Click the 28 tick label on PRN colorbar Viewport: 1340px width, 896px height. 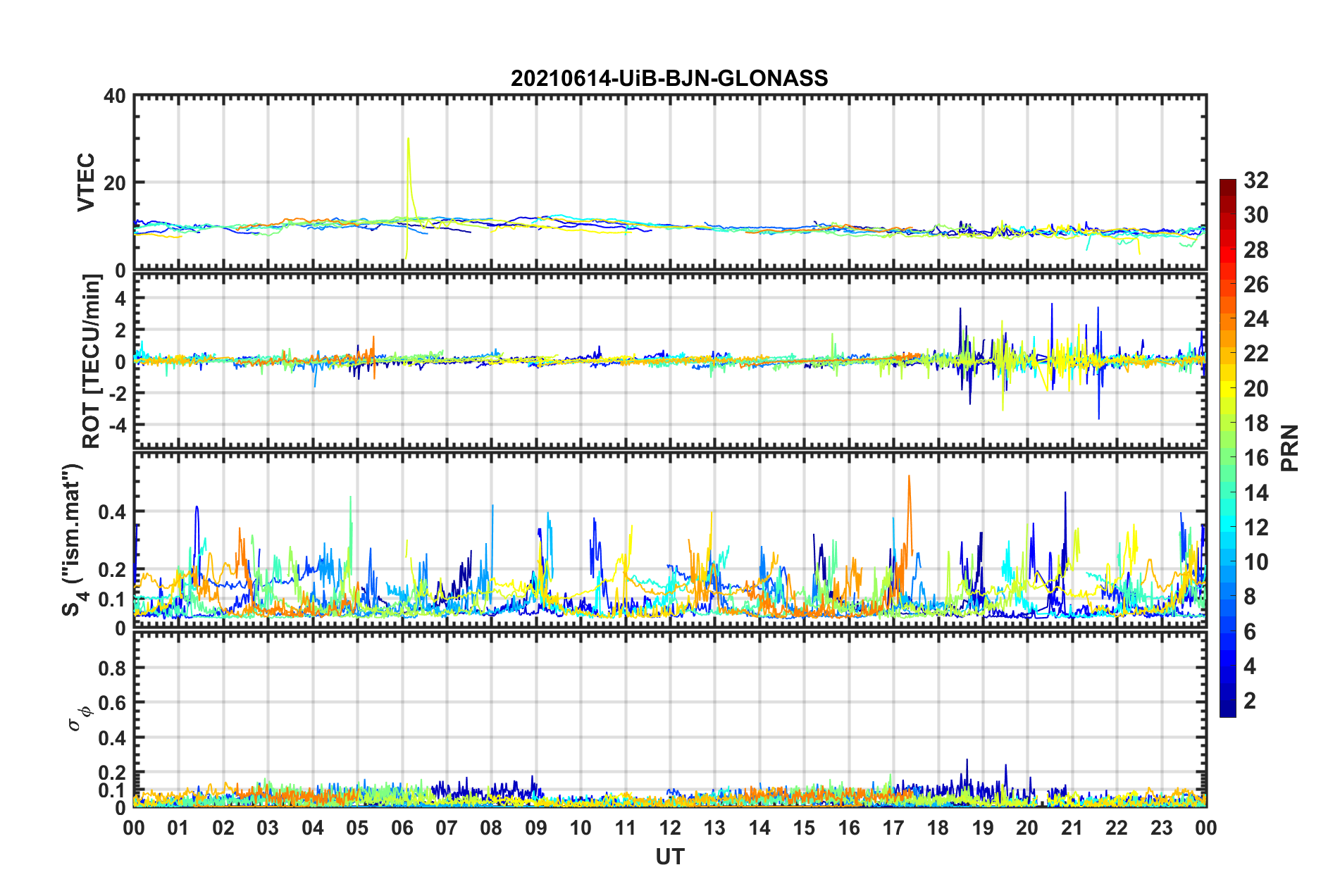click(1256, 250)
